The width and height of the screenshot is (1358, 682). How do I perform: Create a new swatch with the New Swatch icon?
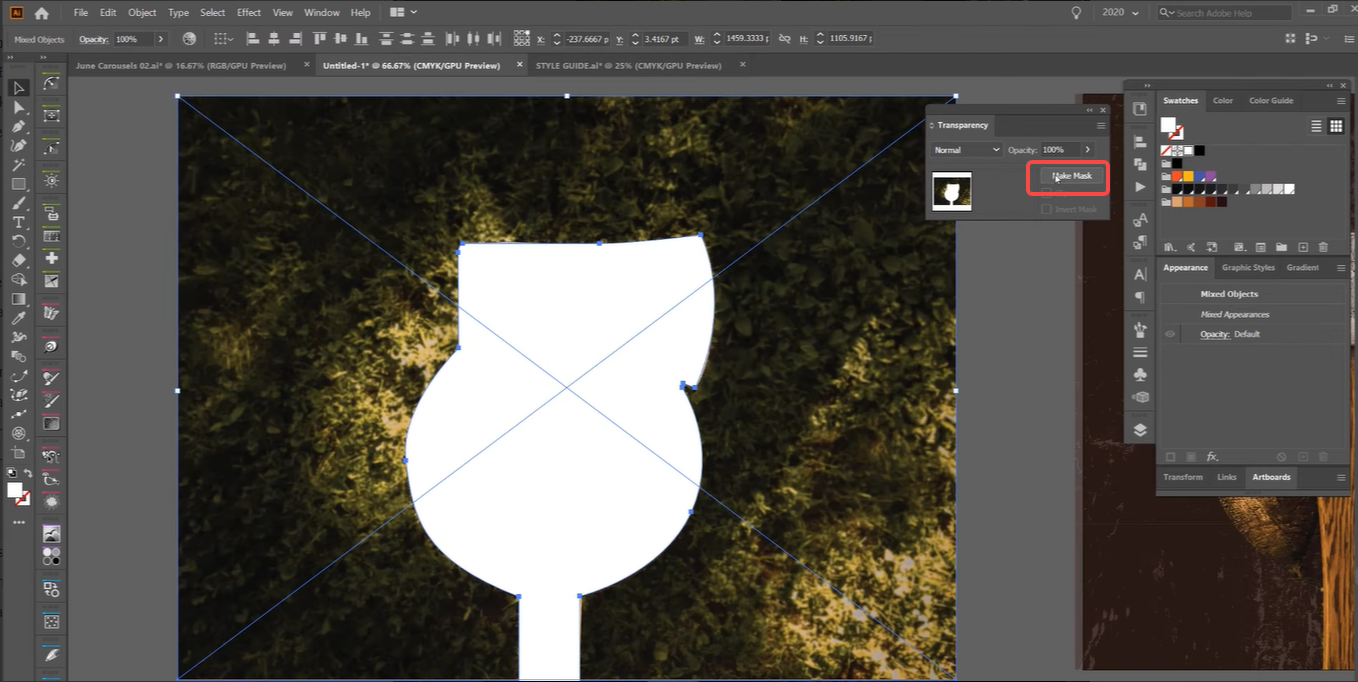click(x=1303, y=247)
